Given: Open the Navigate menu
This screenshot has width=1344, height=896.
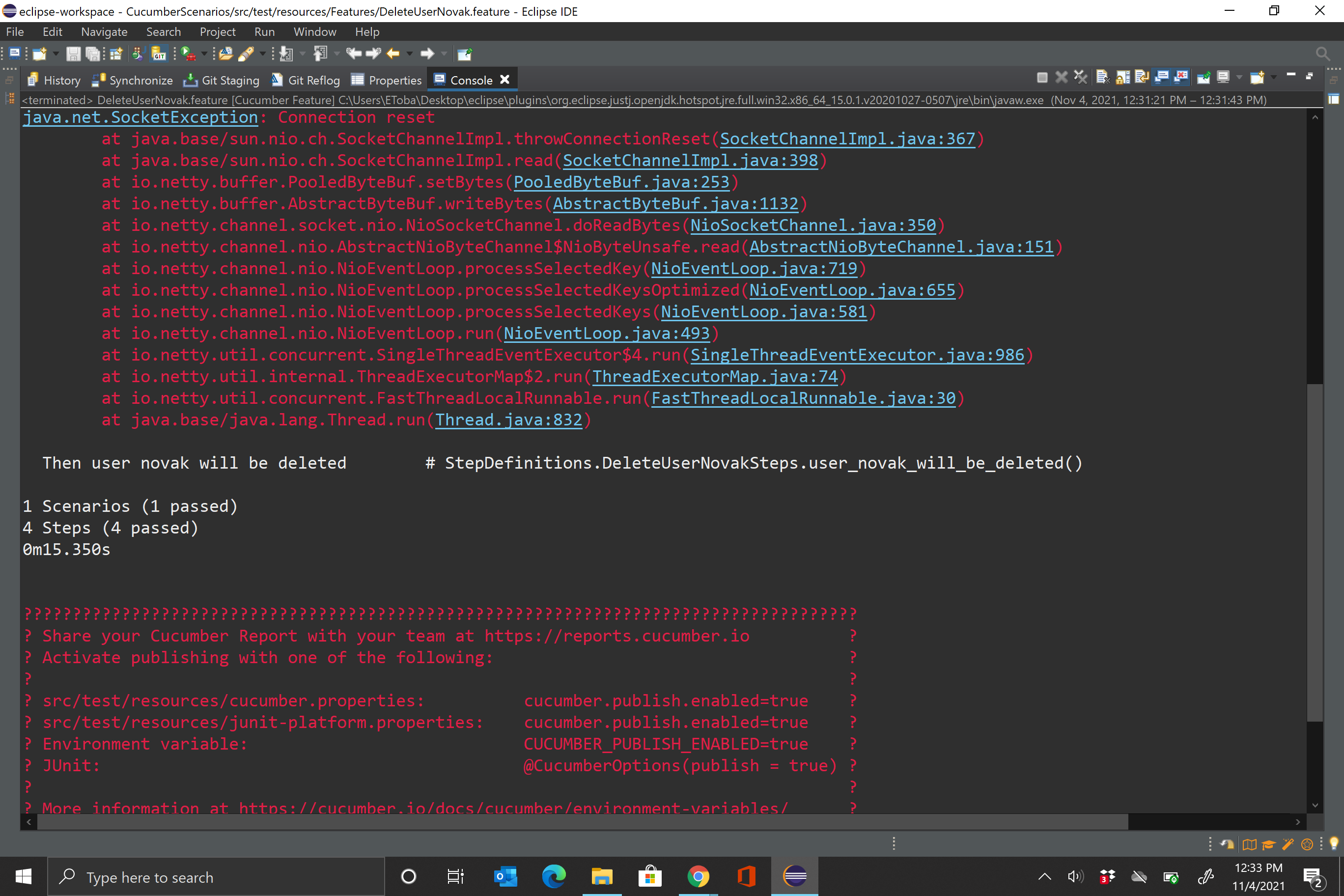Looking at the screenshot, I should [104, 32].
